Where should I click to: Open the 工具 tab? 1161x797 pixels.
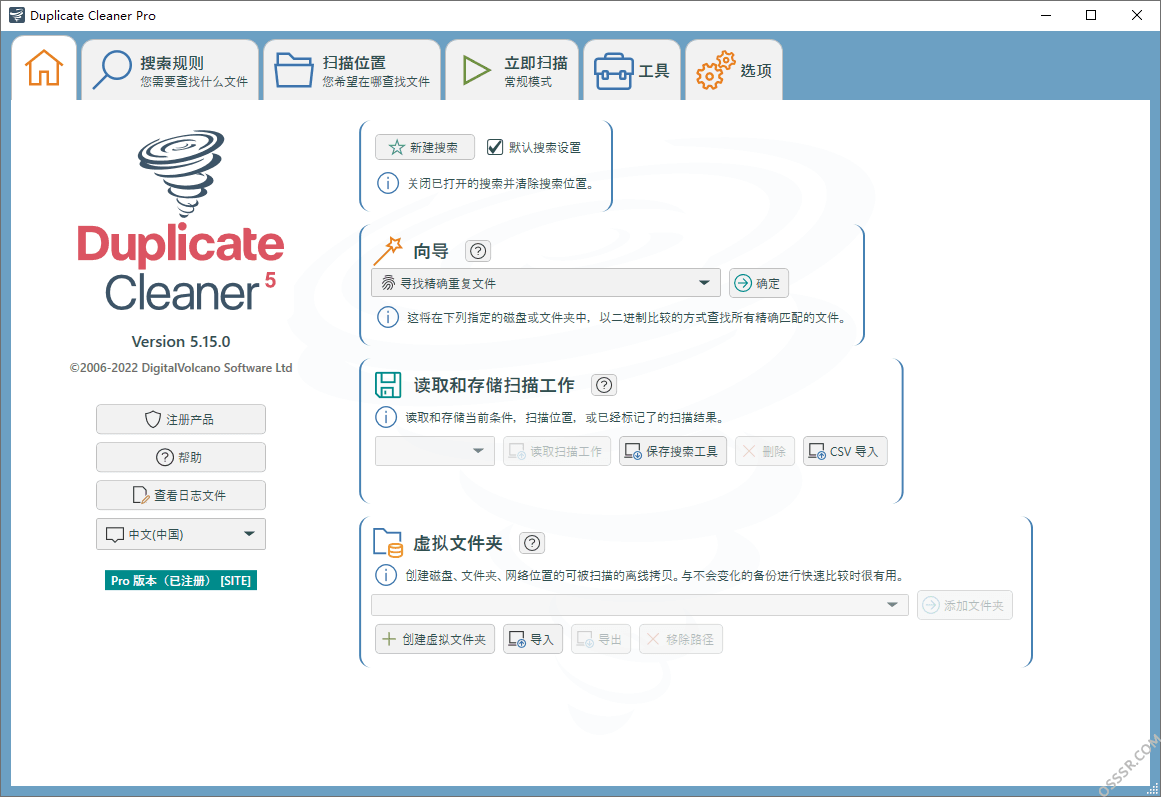click(632, 70)
